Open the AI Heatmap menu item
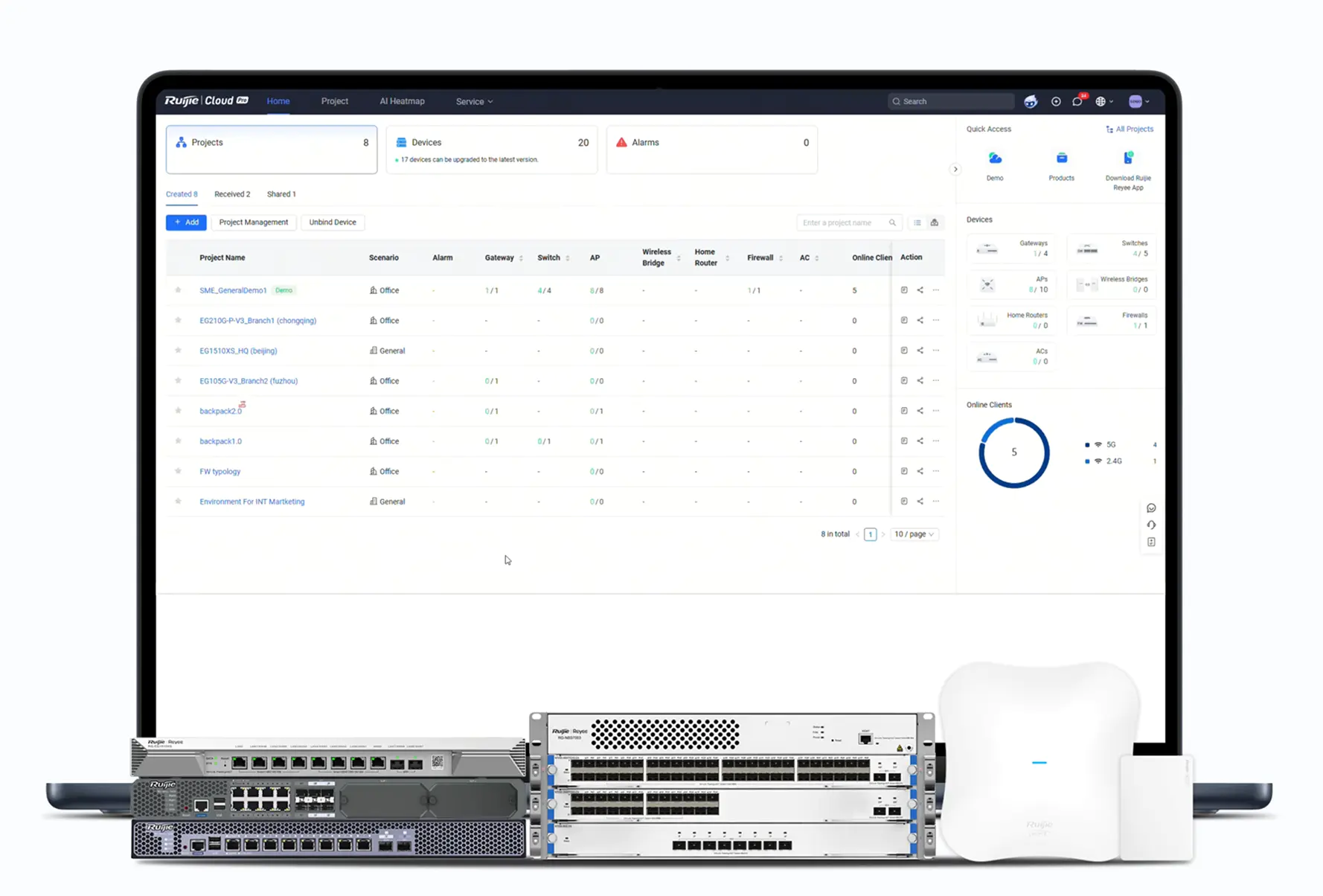Screen dimensions: 1323x896 coord(402,101)
